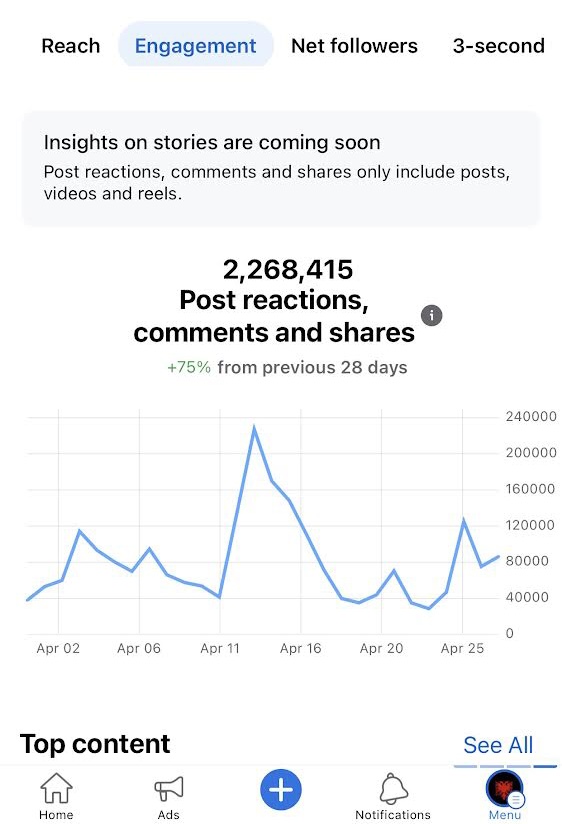Click the +75% change indicator

tap(189, 367)
